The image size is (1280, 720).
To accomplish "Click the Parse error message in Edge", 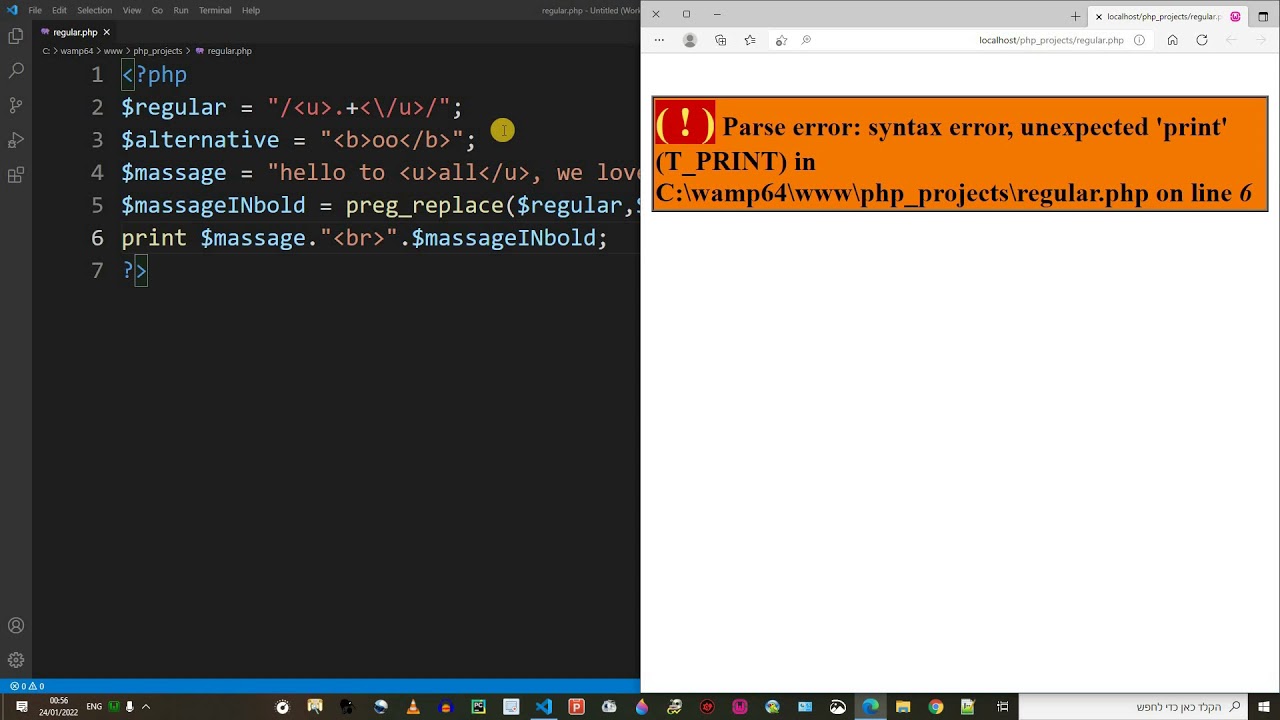I will click(959, 154).
